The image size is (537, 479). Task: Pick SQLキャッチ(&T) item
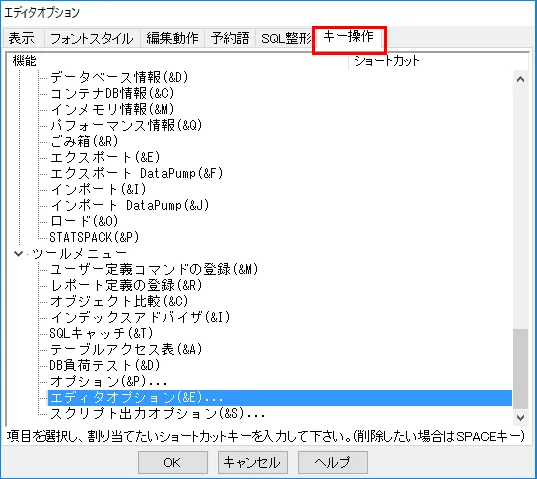[101, 333]
